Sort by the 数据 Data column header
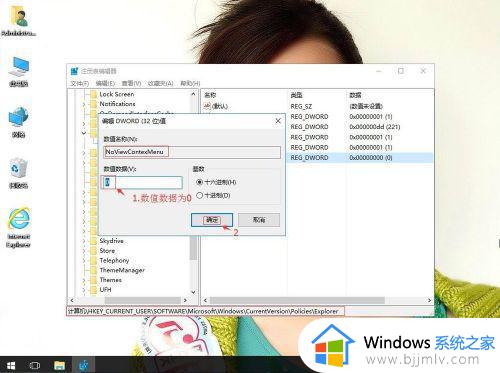 point(355,95)
